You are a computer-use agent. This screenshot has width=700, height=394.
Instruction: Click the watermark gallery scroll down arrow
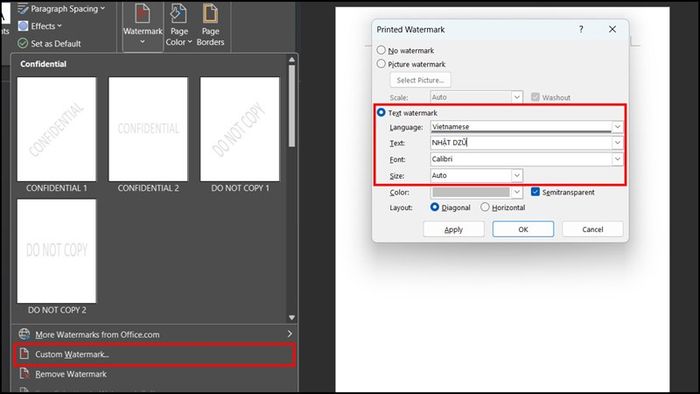click(292, 317)
